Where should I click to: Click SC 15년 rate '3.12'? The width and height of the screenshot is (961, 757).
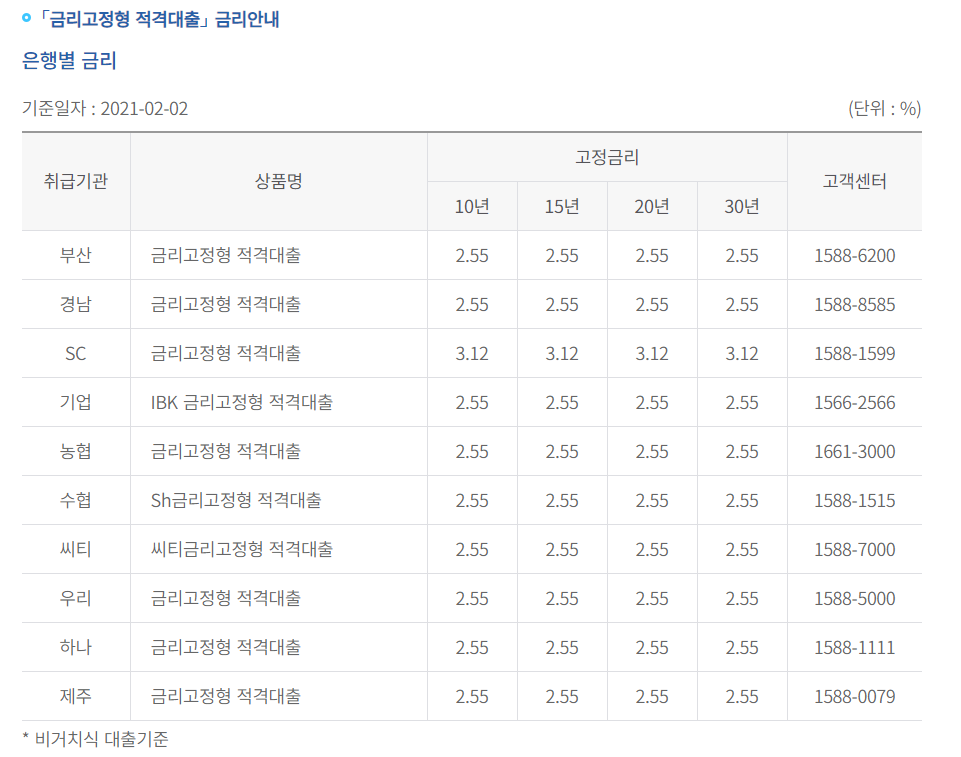point(562,354)
